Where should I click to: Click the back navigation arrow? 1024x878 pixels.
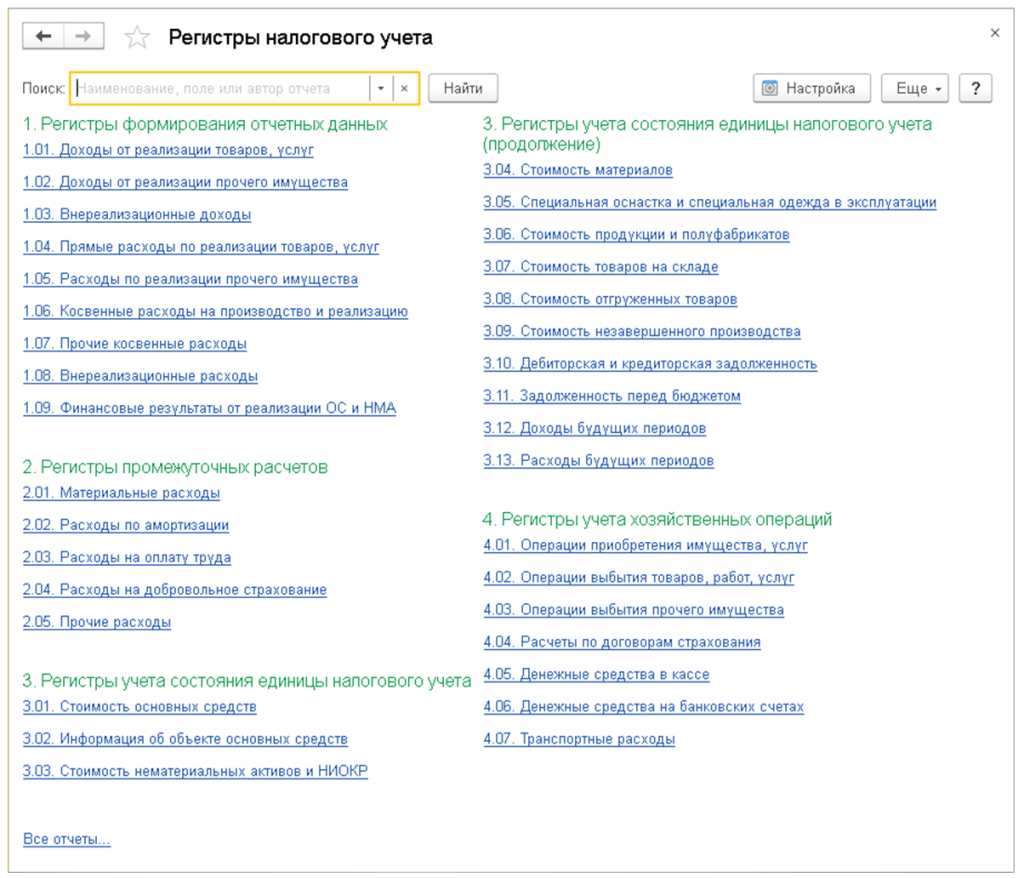click(43, 37)
